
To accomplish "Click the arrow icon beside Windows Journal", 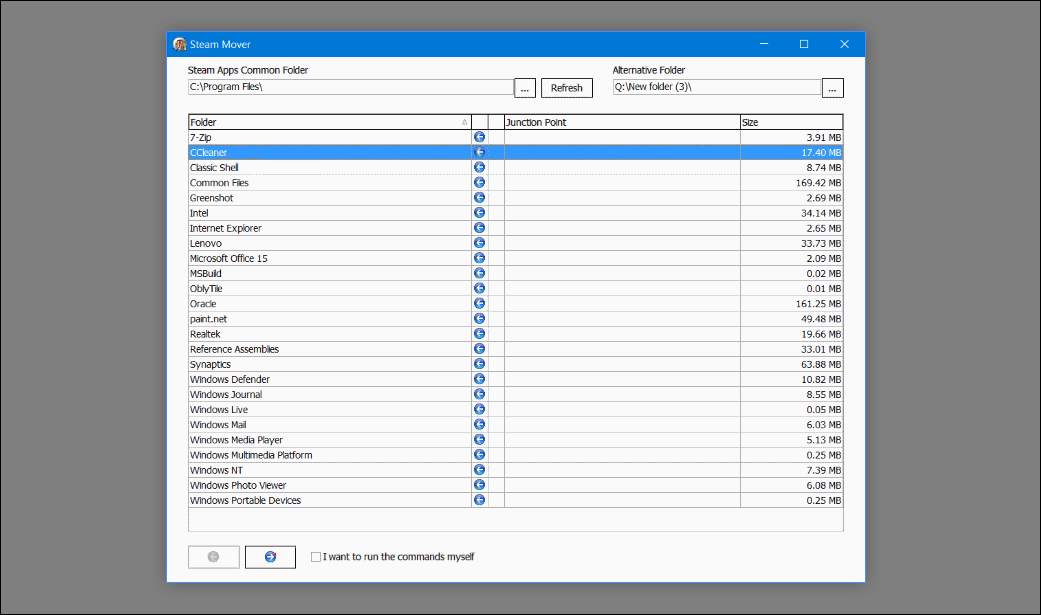I will pos(479,395).
